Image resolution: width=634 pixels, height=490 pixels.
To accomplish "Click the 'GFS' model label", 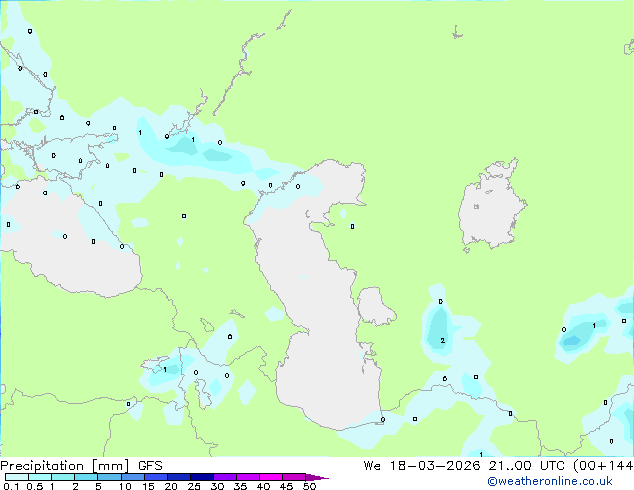I will [150, 466].
